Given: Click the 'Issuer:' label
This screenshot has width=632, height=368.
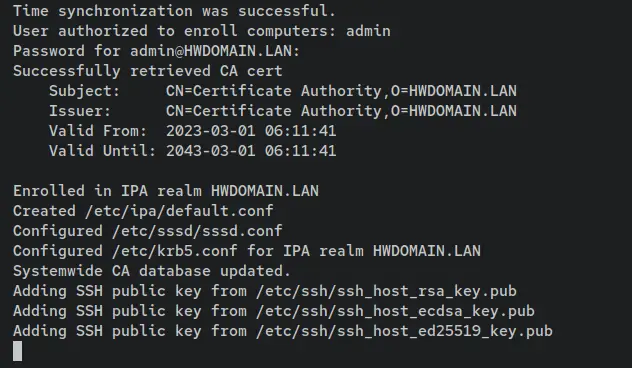Looking at the screenshot, I should pos(80,111).
